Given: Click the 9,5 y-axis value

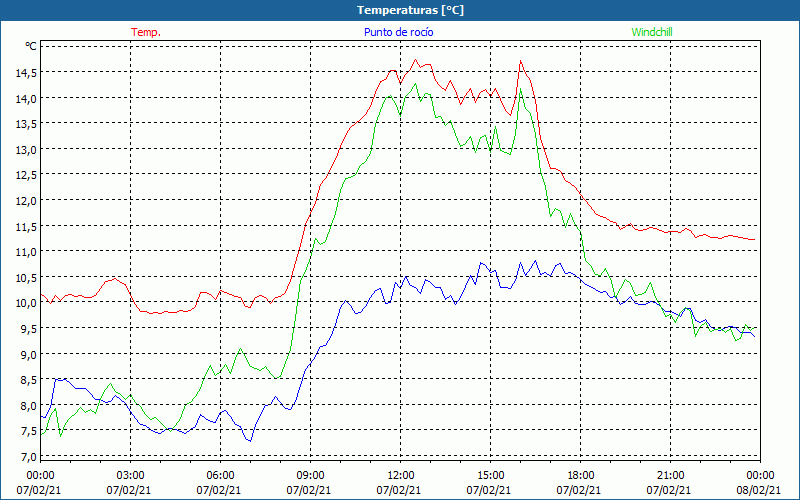Looking at the screenshot, I should (28, 329).
